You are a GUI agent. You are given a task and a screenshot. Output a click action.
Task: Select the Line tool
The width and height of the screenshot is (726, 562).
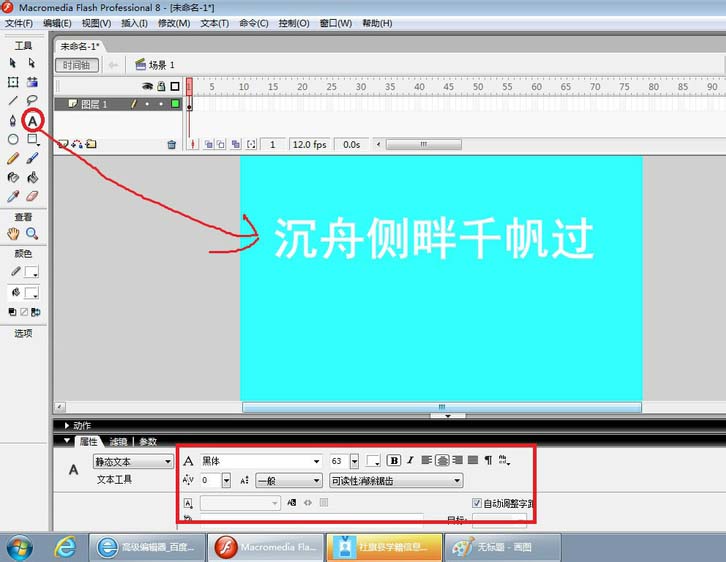13,100
